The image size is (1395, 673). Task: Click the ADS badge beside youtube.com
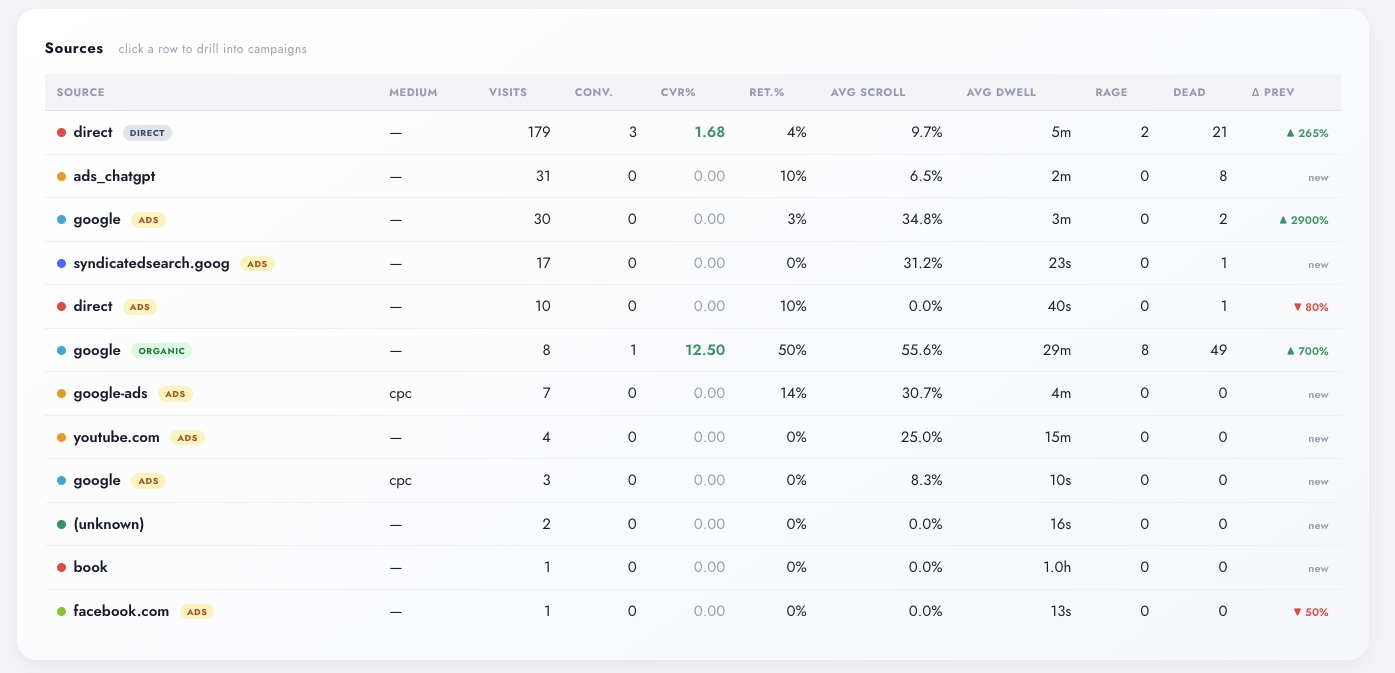pos(187,438)
